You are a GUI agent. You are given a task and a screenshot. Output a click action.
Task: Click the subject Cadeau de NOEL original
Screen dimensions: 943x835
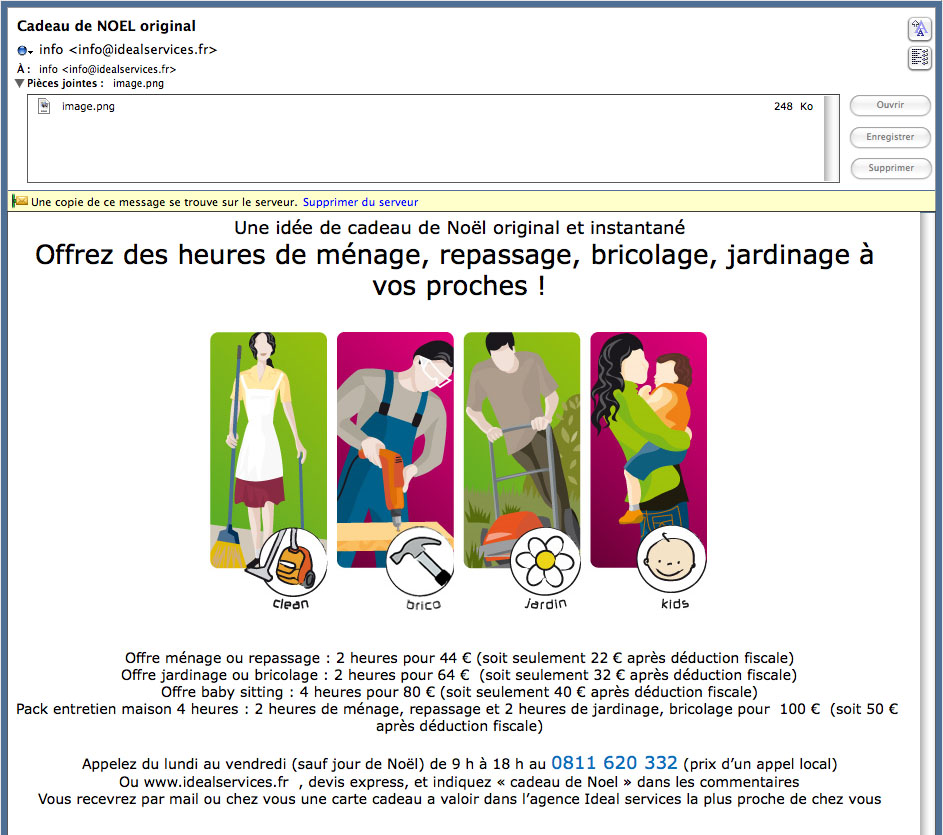click(106, 26)
